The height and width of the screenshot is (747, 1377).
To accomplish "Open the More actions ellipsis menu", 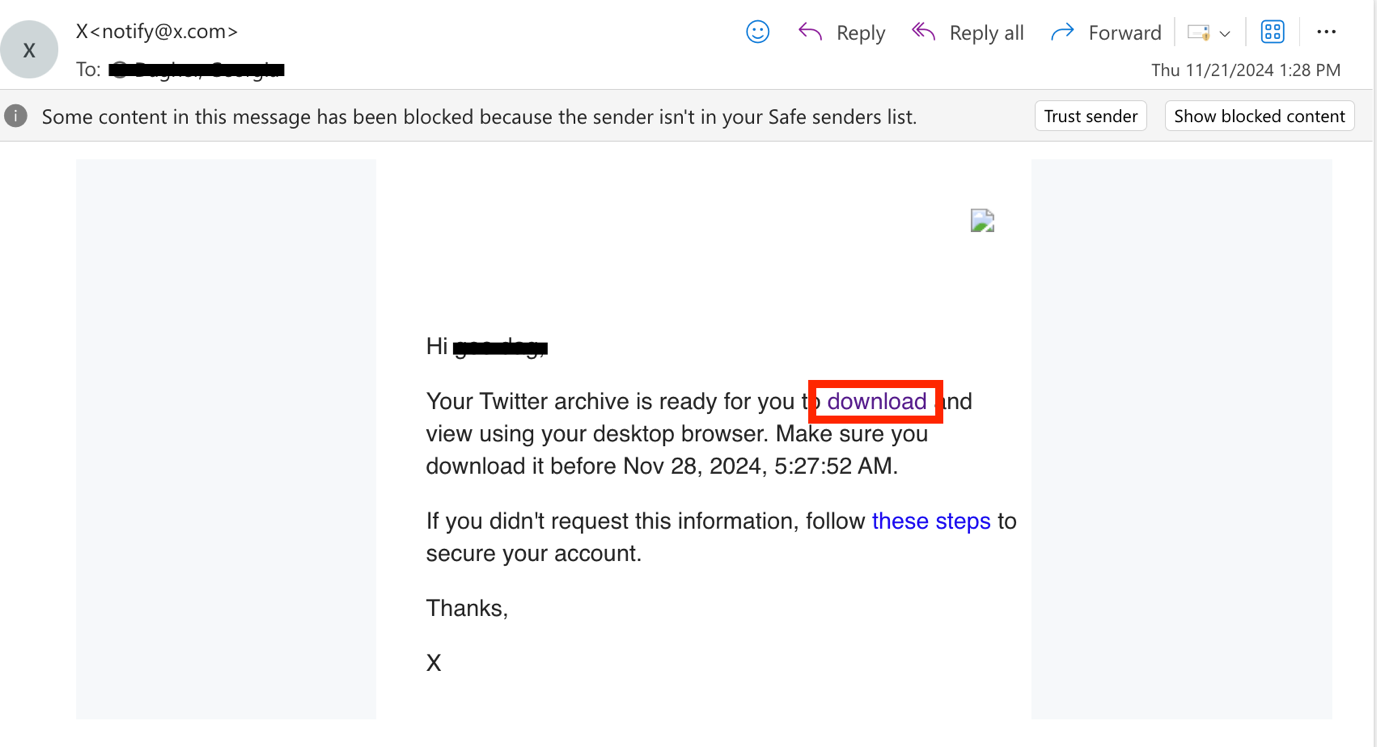I will click(x=1326, y=32).
